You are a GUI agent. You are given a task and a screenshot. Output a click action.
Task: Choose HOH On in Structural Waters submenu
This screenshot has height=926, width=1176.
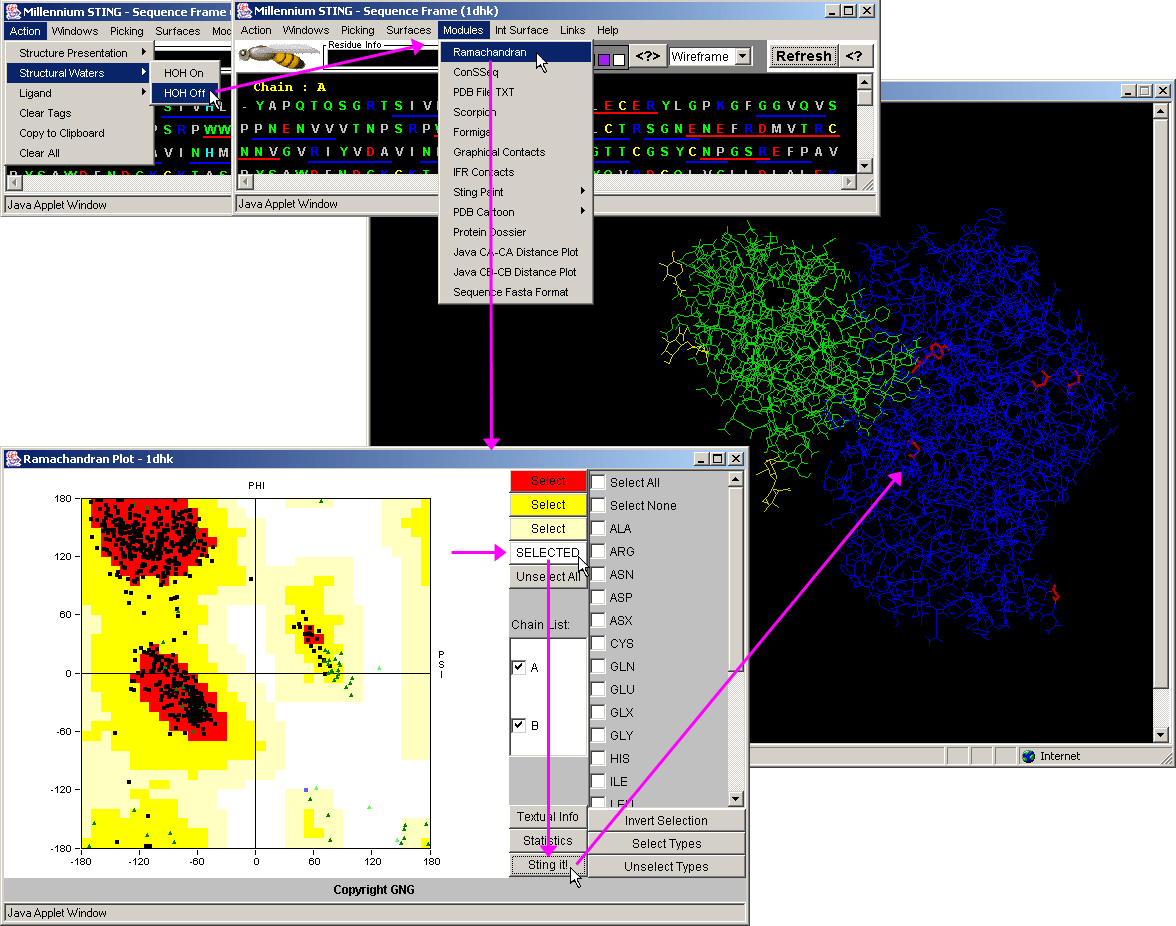tap(184, 73)
